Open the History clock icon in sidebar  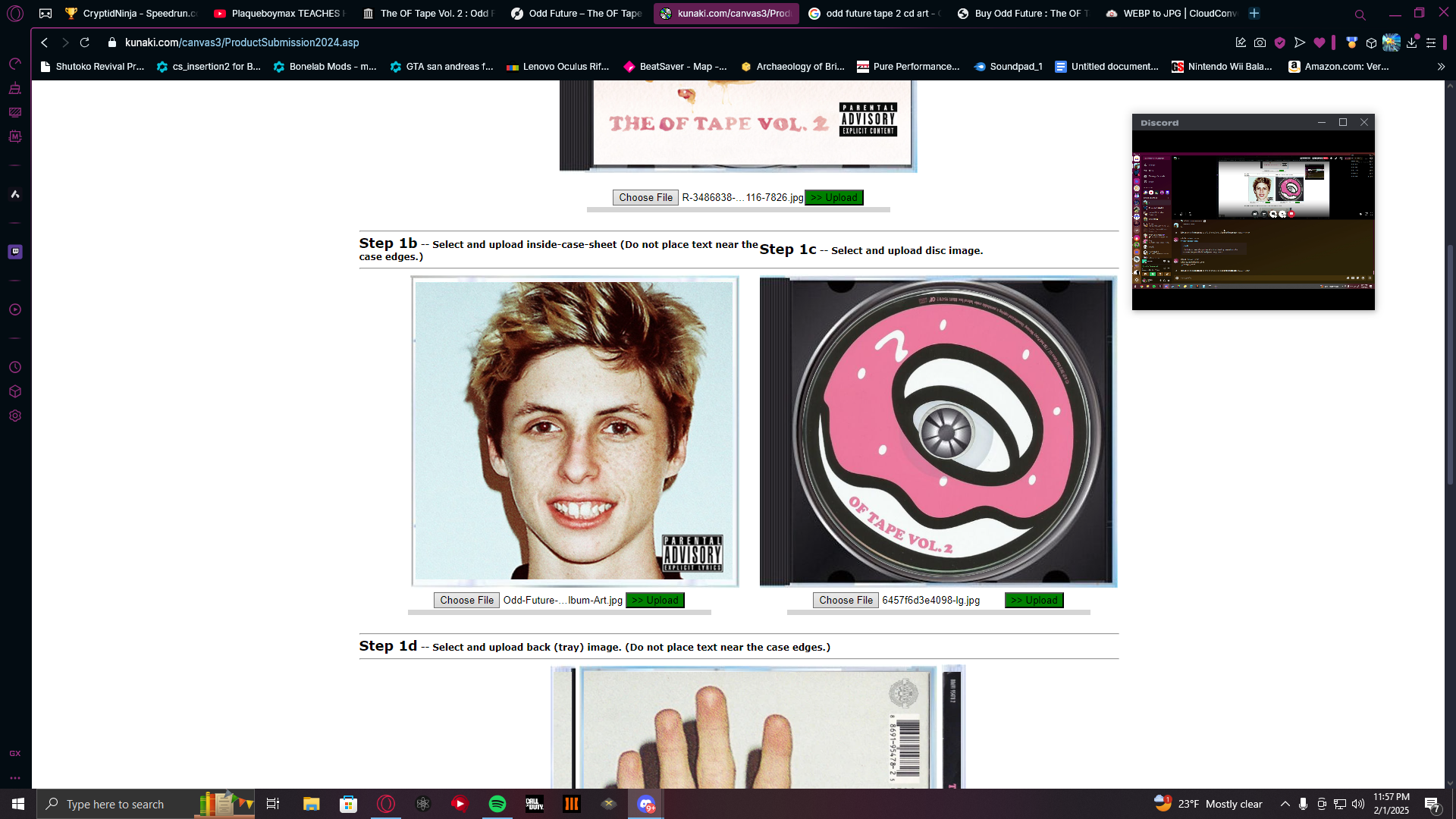[x=15, y=367]
